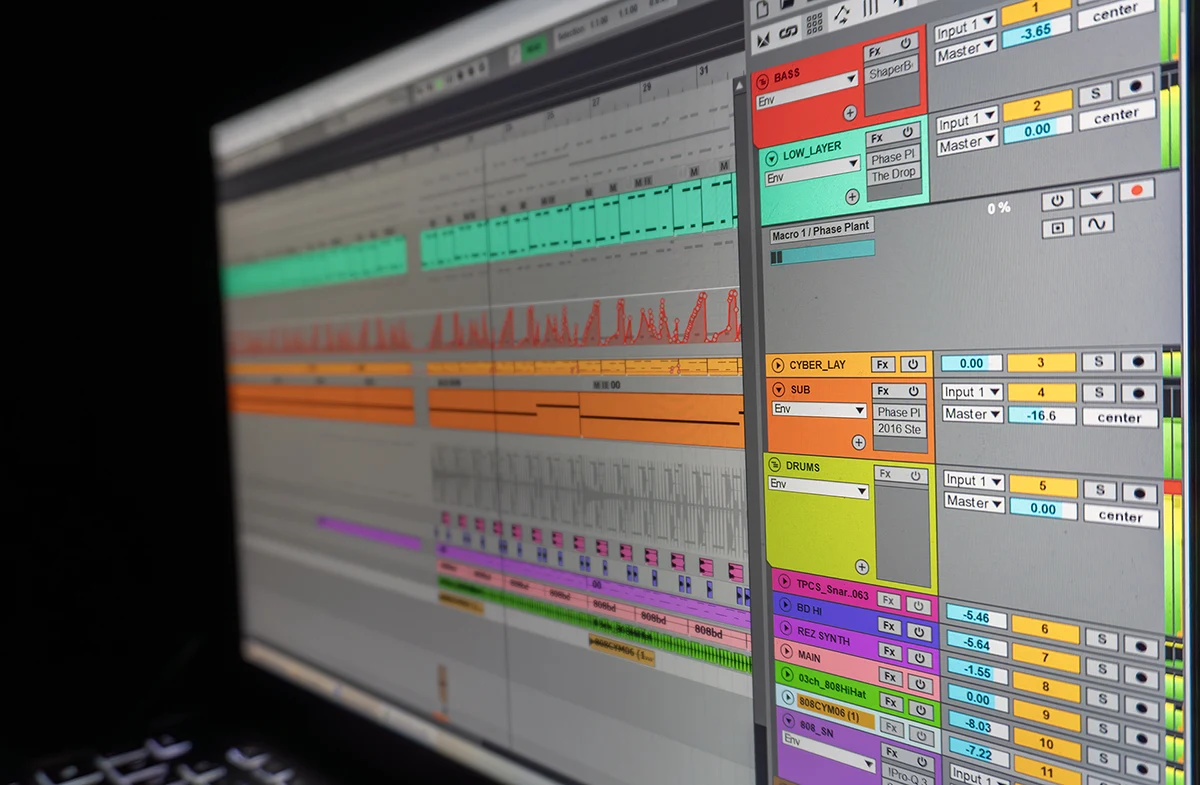Toggle Fx power on BASS track
Image resolution: width=1200 pixels, height=785 pixels.
click(907, 44)
